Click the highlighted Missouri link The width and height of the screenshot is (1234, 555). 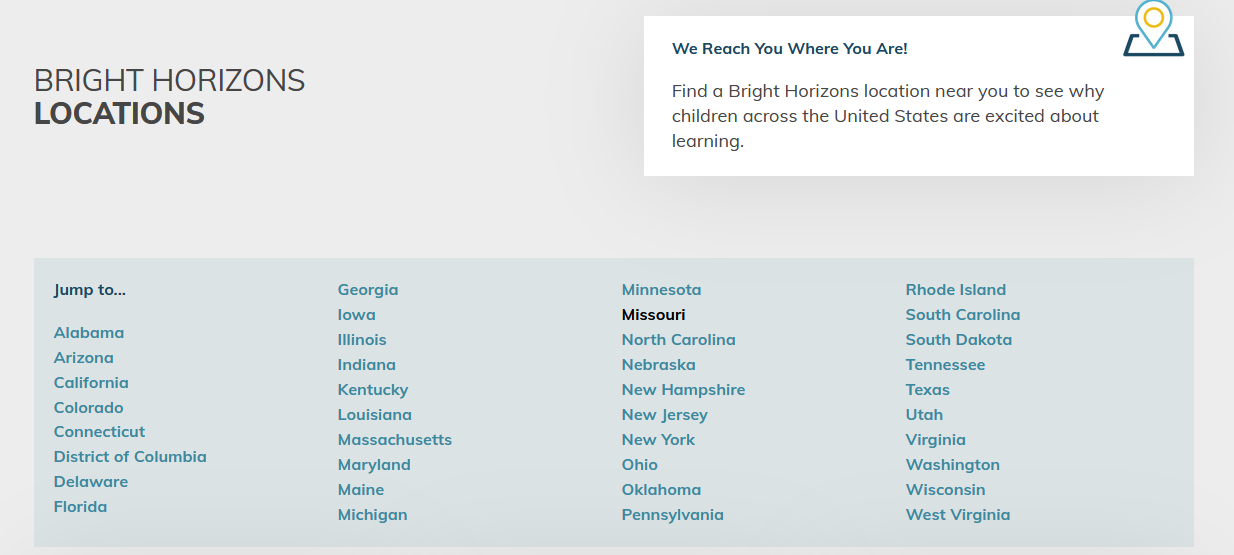point(653,315)
